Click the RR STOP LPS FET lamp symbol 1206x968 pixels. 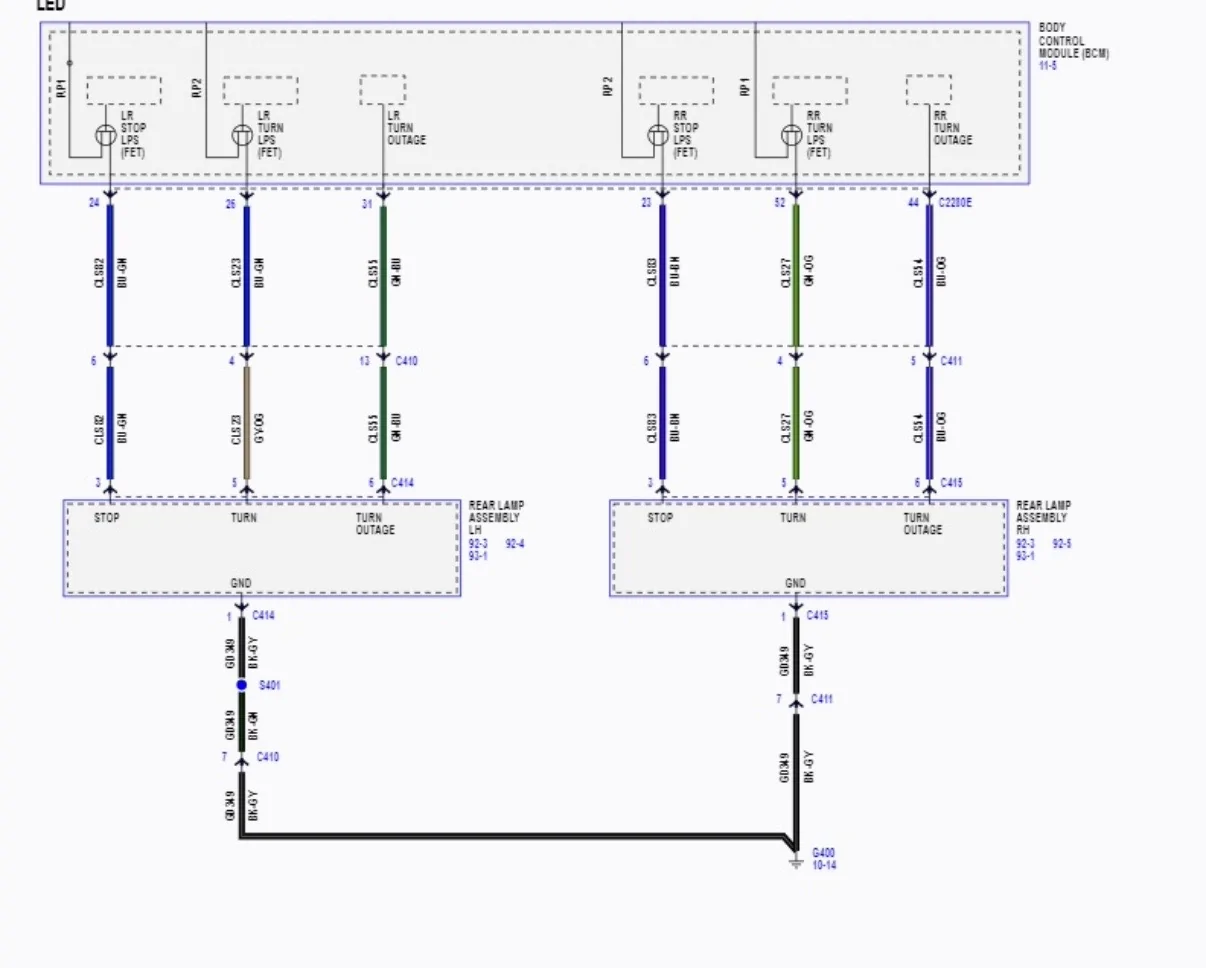coord(657,135)
